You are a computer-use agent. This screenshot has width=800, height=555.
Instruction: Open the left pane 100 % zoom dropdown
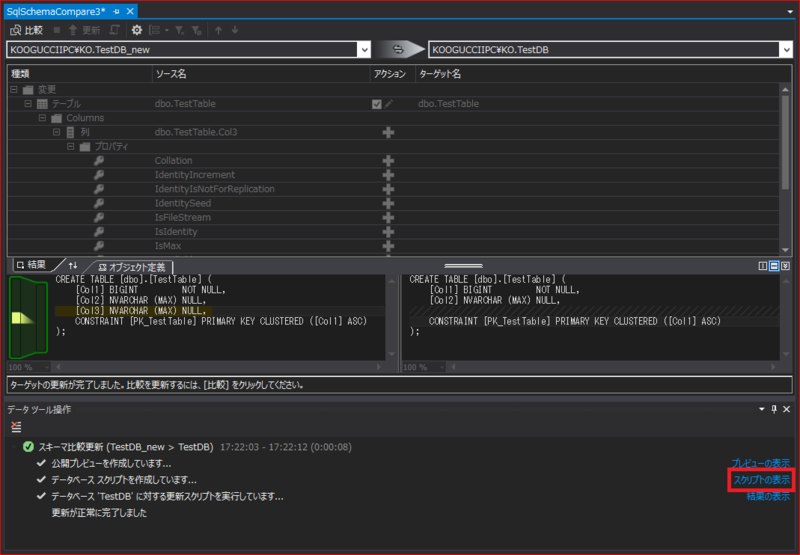click(47, 367)
